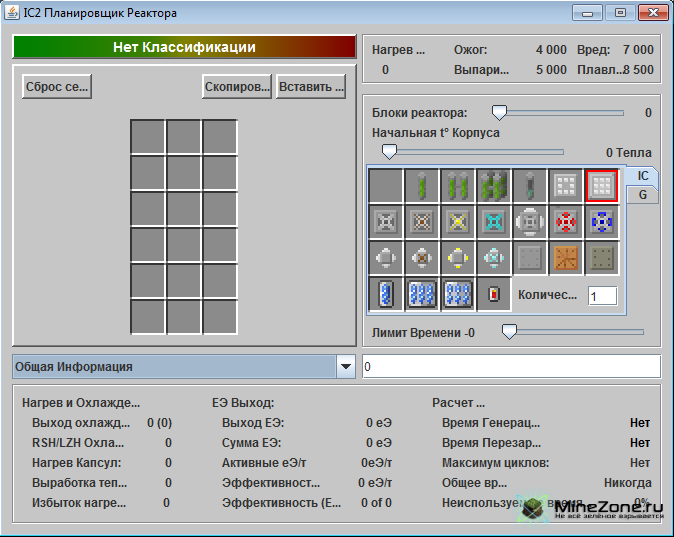This screenshot has height=537, width=674.
Task: Select the plain gray heat vent
Action: [386, 222]
